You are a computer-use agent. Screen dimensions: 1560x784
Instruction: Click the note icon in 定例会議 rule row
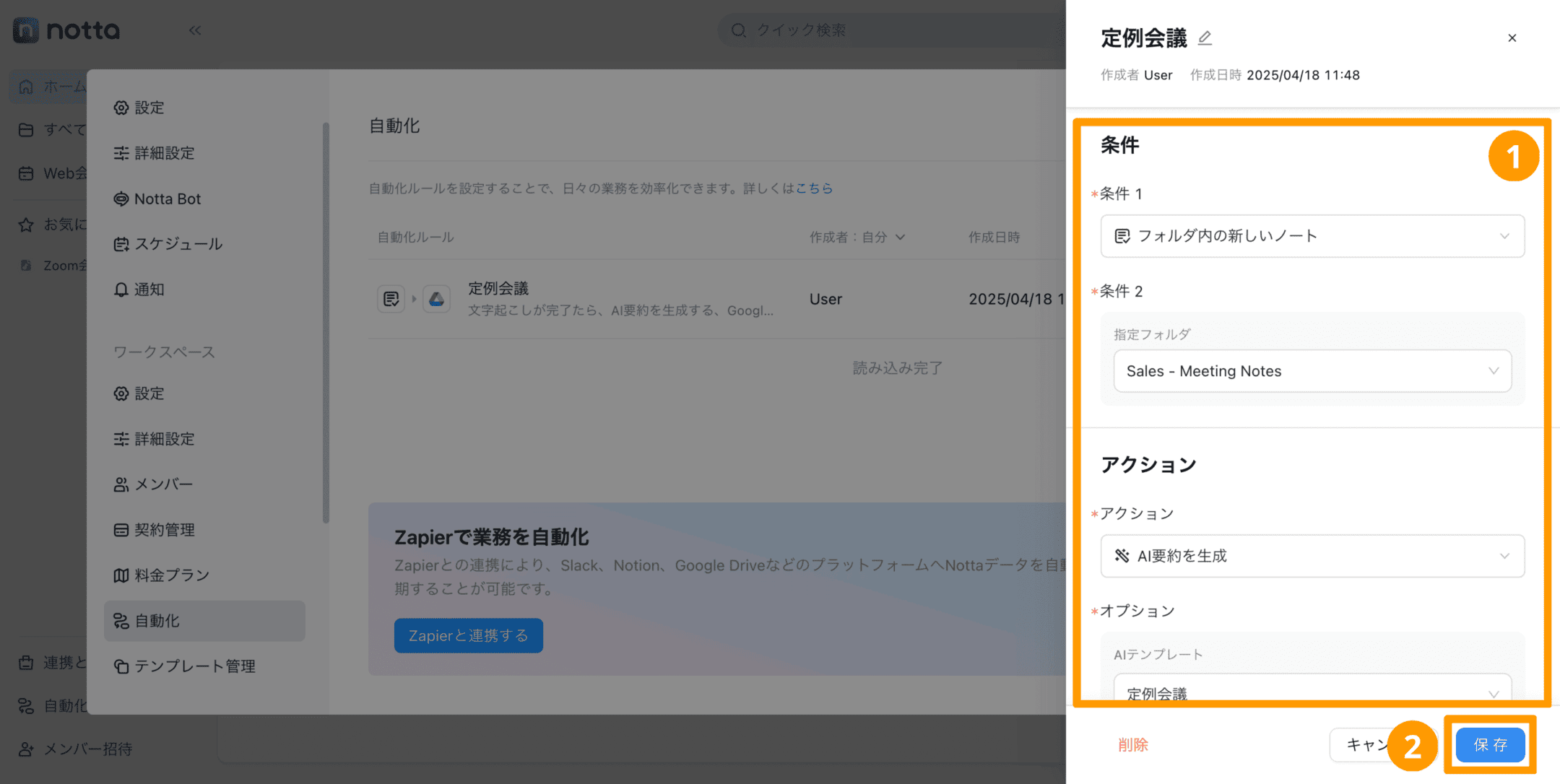[391, 299]
